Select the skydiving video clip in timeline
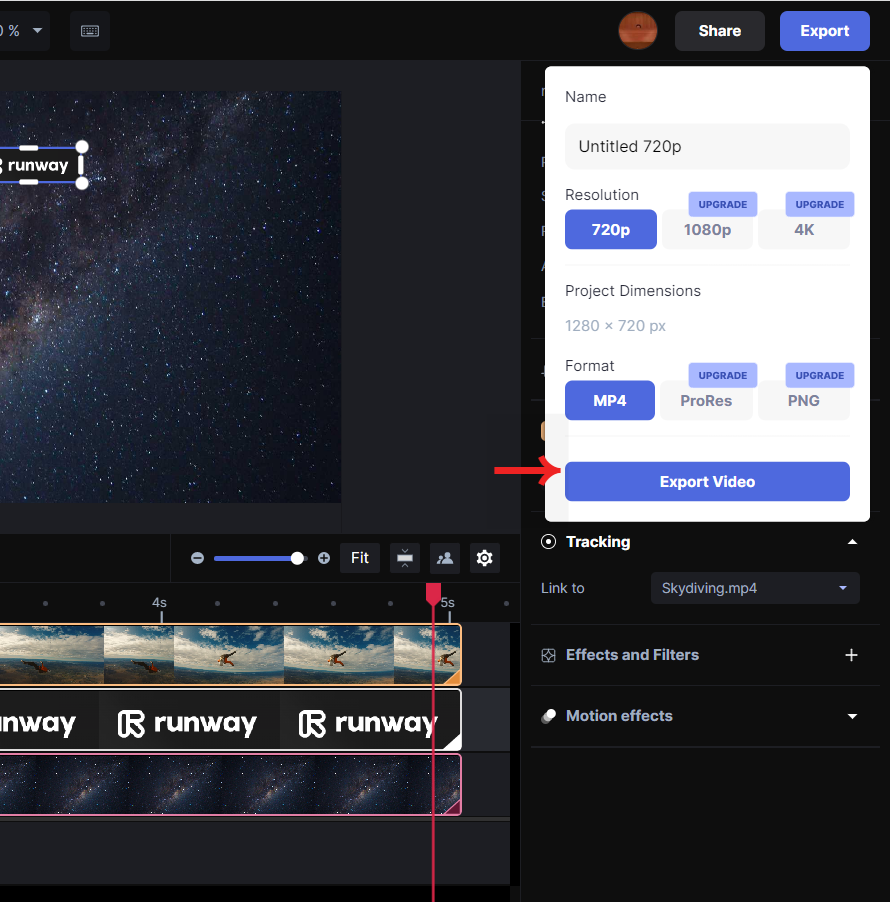 [x=230, y=655]
